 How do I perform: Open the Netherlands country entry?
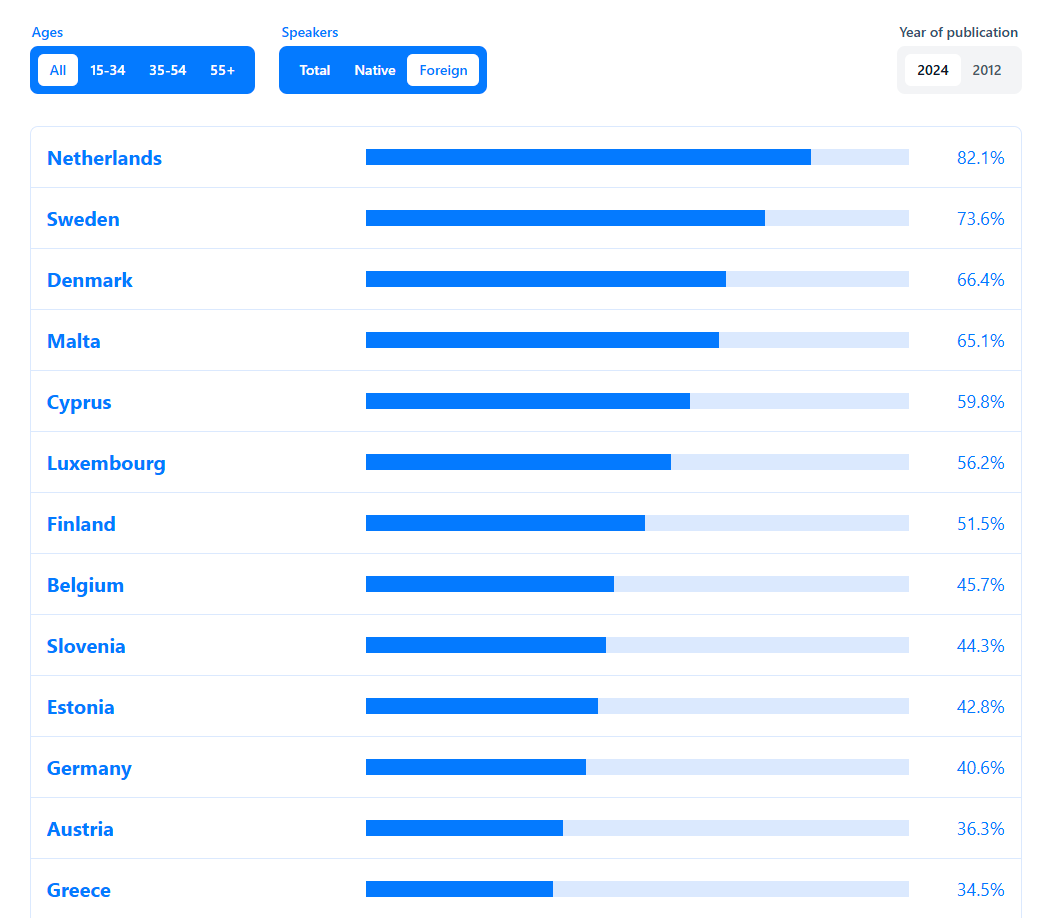tap(525, 157)
